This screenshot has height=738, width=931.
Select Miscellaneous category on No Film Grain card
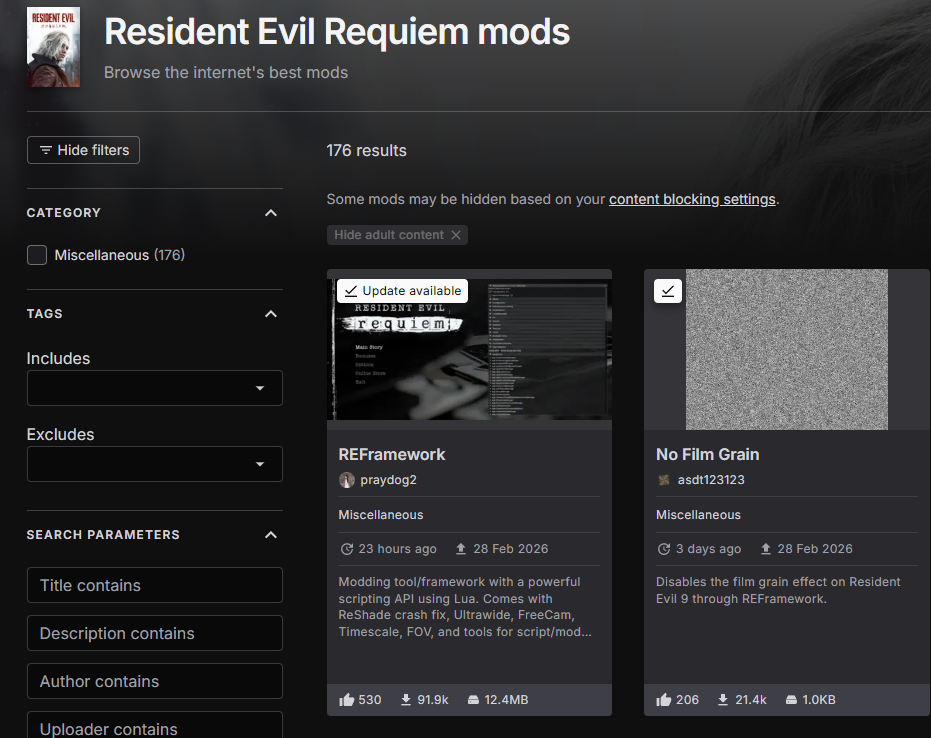698,515
